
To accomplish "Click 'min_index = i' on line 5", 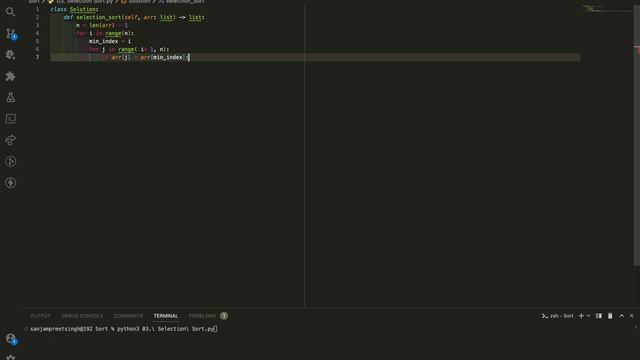I will coord(110,41).
